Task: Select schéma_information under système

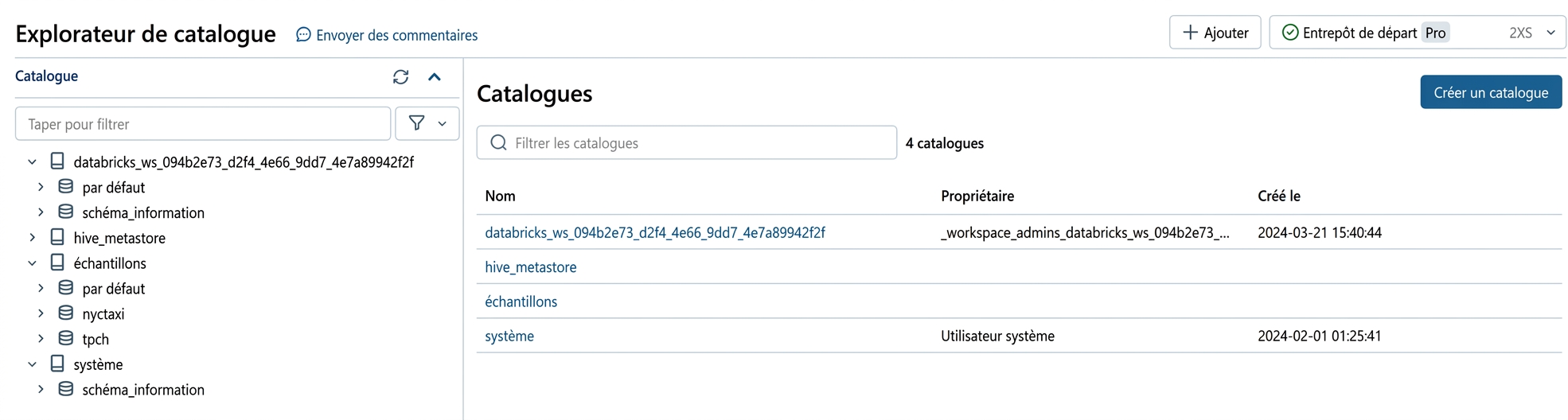Action: (x=143, y=390)
